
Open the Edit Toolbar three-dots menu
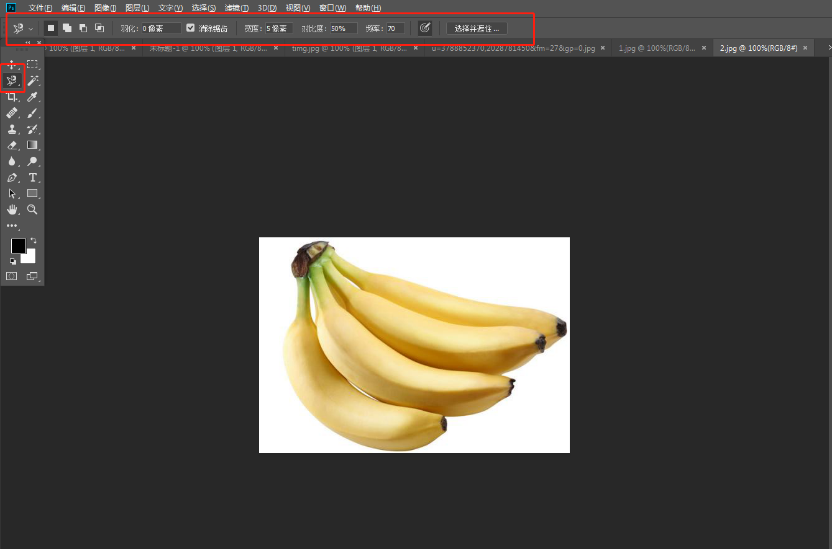(x=12, y=226)
